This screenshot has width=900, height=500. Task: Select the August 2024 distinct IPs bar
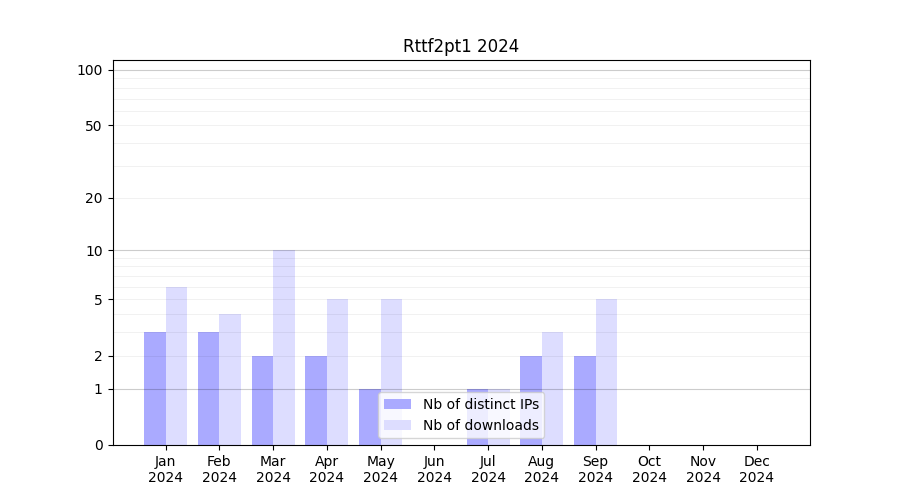coord(531,400)
